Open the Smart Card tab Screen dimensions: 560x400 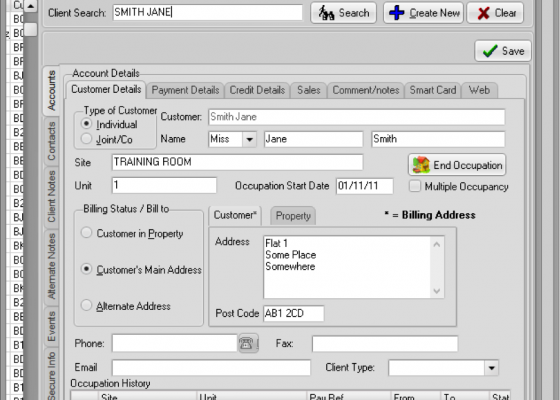pyautogui.click(x=433, y=90)
